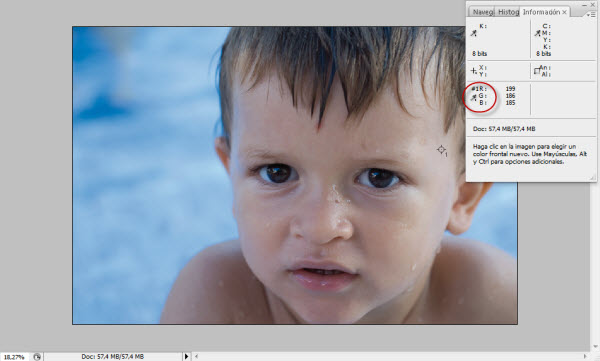
Task: Click the info panel's bottom-right resize grip
Action: [x=592, y=178]
